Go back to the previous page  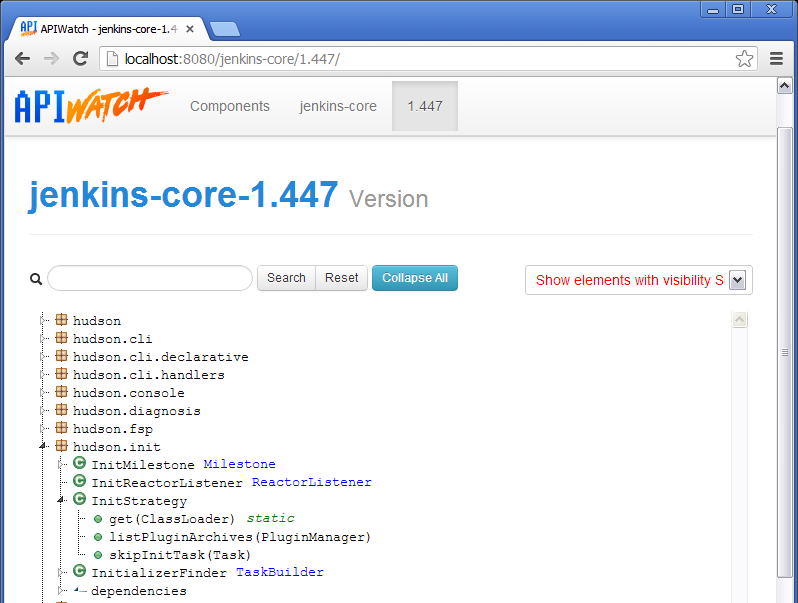pos(22,59)
